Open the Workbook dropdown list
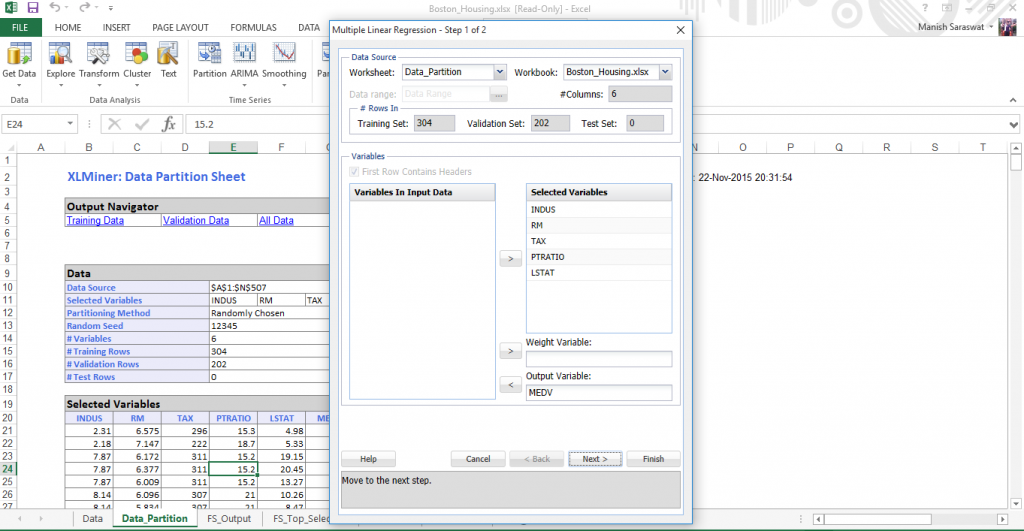The width and height of the screenshot is (1024, 531). click(x=665, y=72)
